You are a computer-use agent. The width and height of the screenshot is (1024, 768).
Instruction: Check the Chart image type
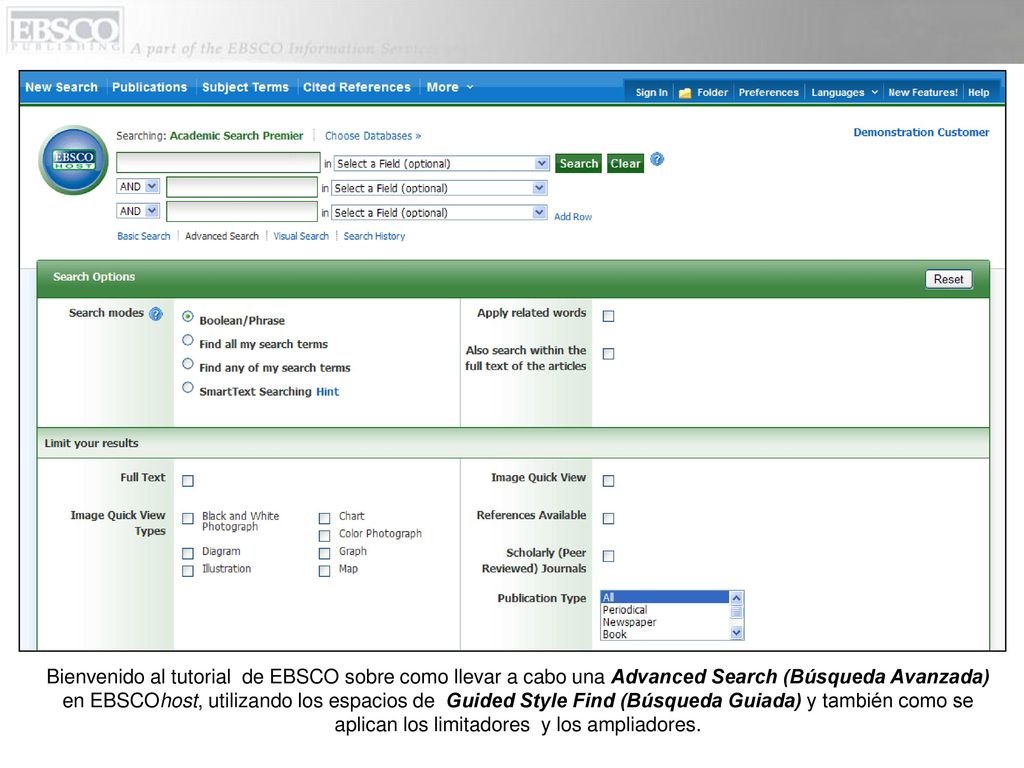click(325, 519)
